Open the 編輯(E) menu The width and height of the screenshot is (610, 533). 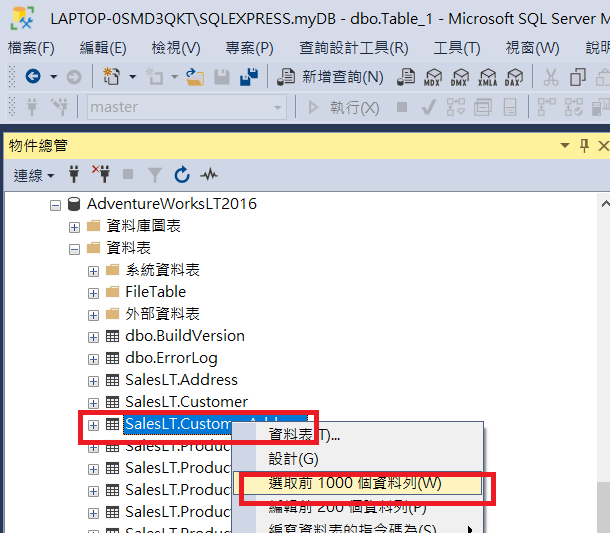(103, 48)
